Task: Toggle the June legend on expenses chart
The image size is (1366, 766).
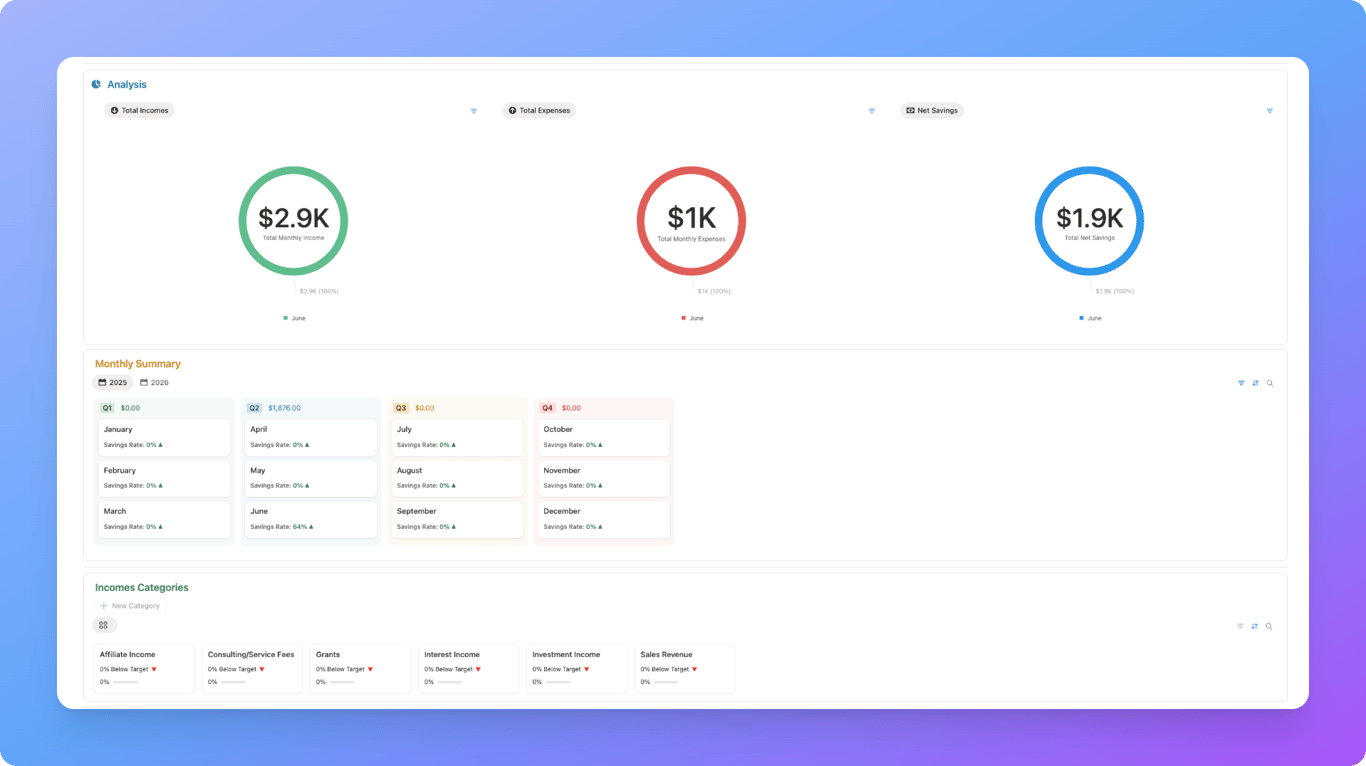Action: 692,318
